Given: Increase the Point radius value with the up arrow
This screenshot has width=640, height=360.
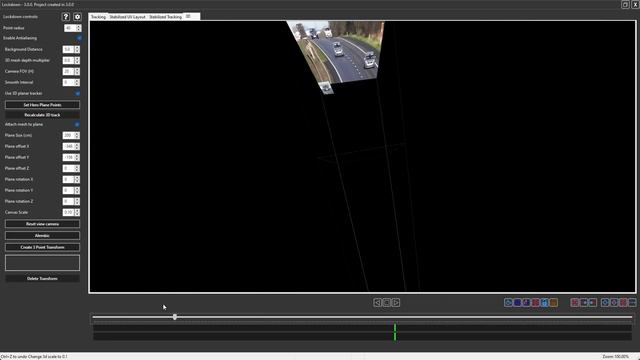Looking at the screenshot, I should (79, 26).
